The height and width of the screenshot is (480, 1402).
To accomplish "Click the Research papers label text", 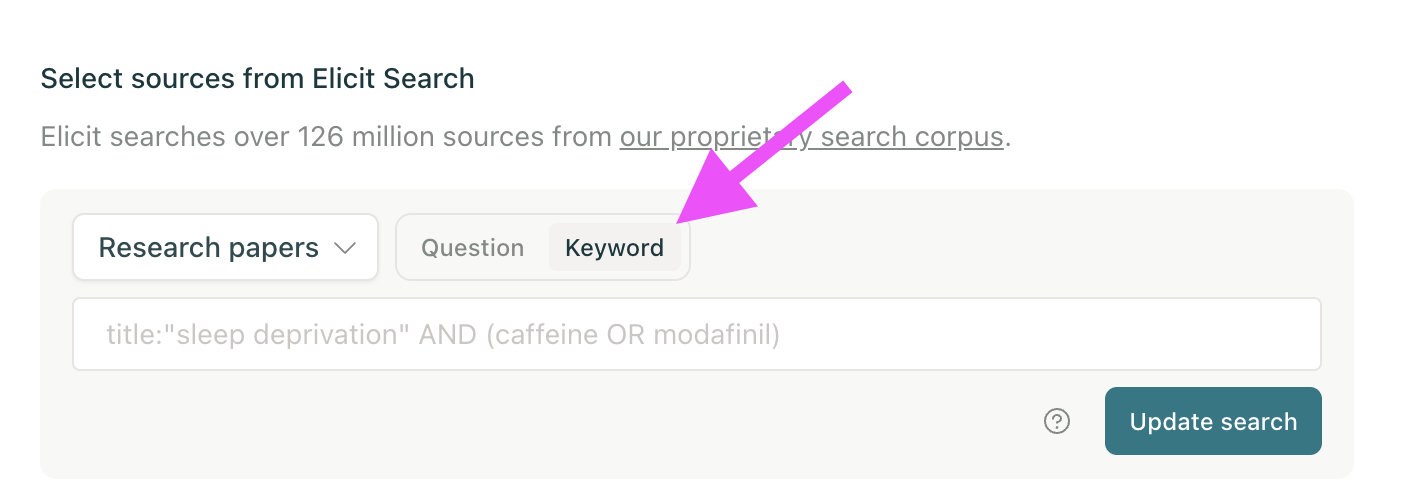I will [208, 248].
